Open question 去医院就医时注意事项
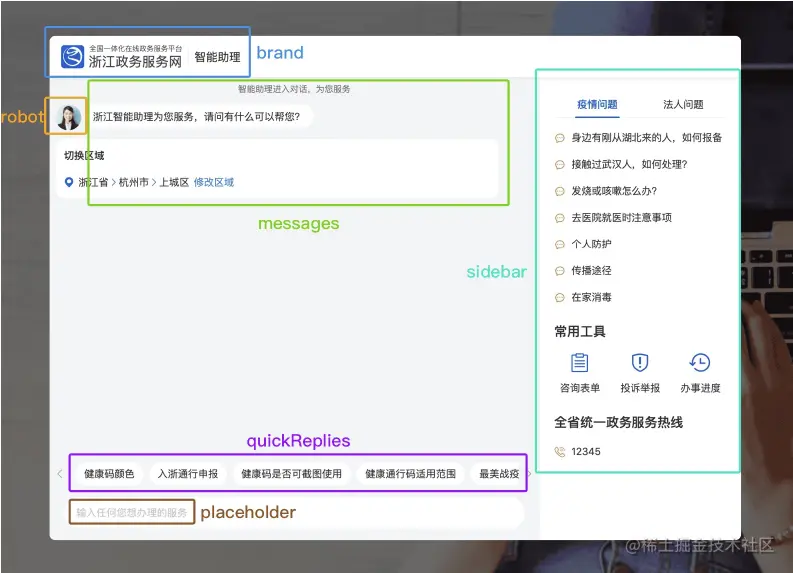 coord(622,218)
